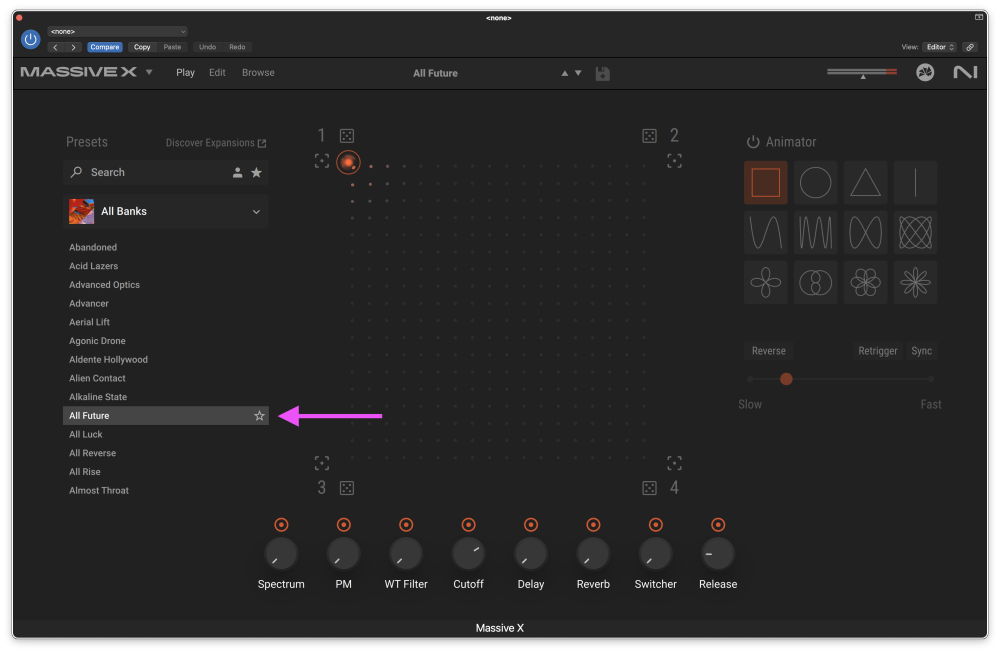Click the corner 4 capture frame icon
Viewport: 1000px width, 653px height.
tap(674, 463)
